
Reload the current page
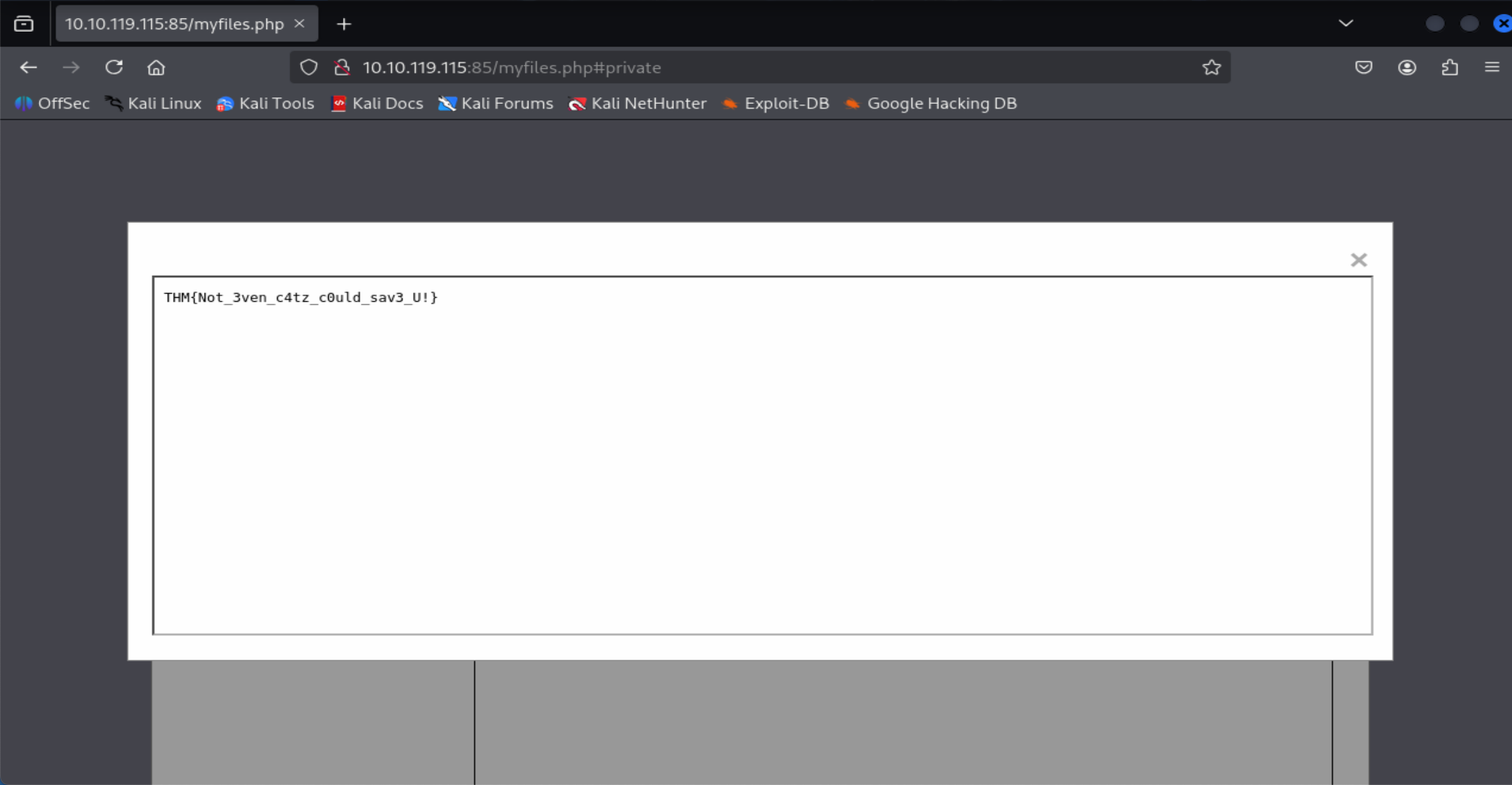click(x=114, y=68)
